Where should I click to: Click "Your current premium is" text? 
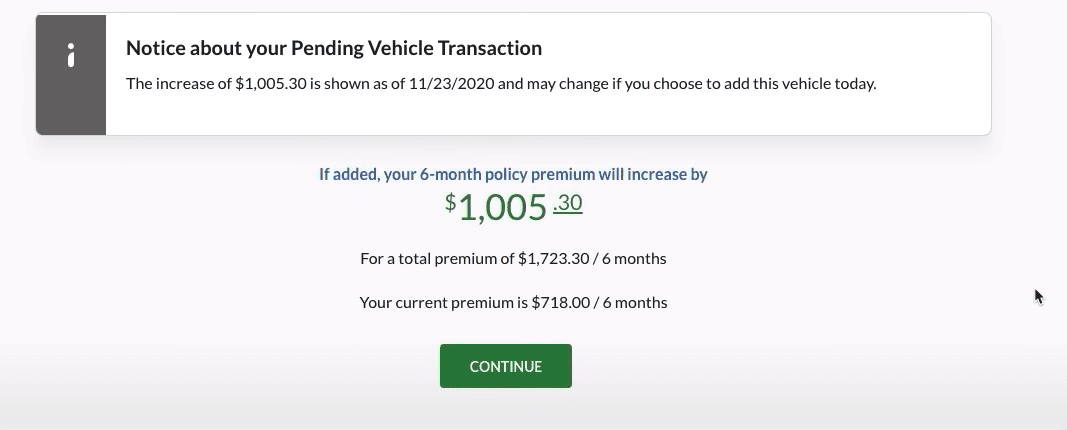tap(444, 302)
